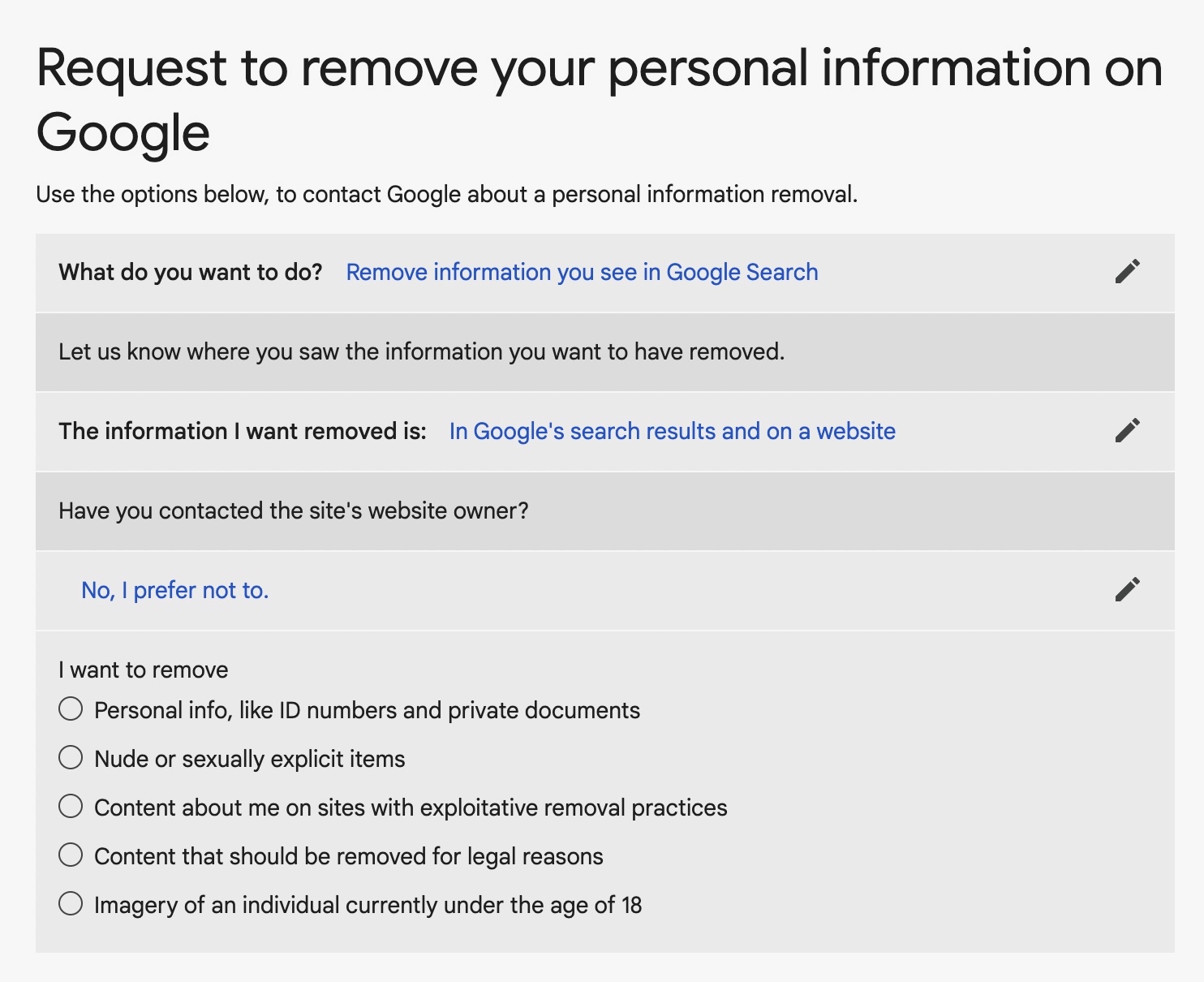Click the "Have you contacted the site's website owner?" header
Viewport: 1204px width, 982px height.
click(294, 510)
